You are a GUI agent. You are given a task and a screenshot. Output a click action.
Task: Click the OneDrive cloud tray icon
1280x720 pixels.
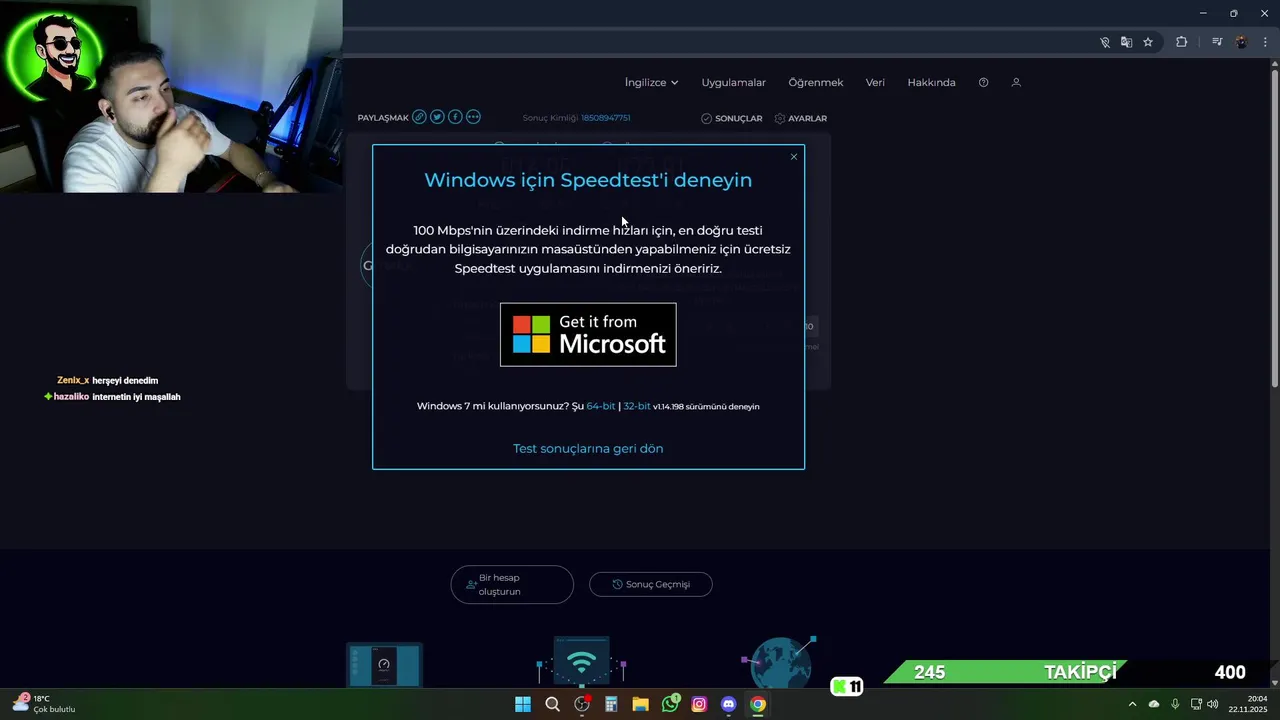(x=1154, y=704)
